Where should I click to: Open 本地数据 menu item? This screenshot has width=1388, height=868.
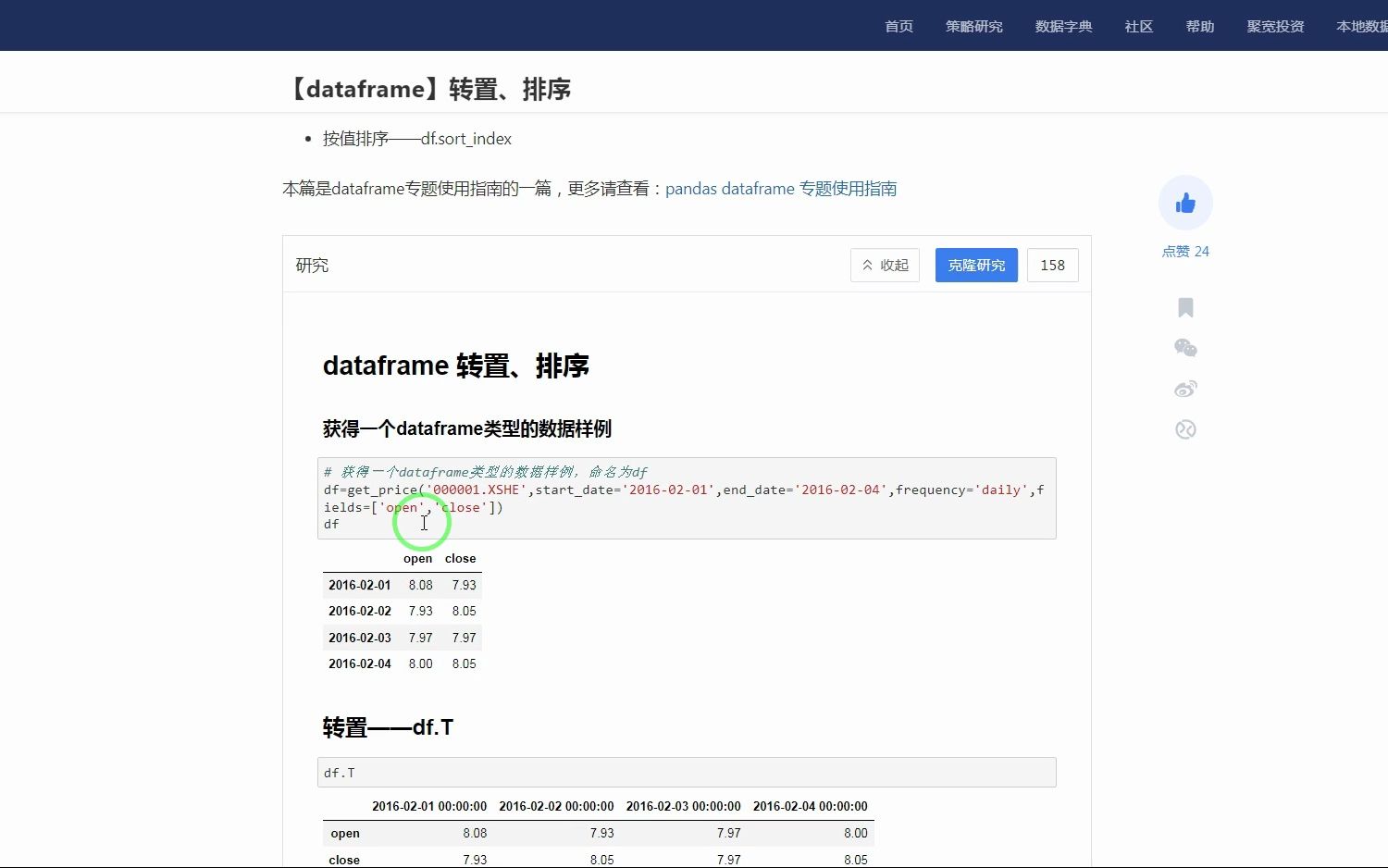coord(1362,26)
